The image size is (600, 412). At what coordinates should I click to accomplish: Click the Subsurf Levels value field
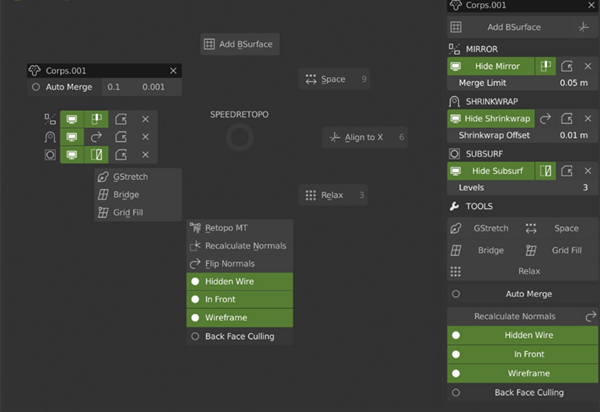[522, 188]
